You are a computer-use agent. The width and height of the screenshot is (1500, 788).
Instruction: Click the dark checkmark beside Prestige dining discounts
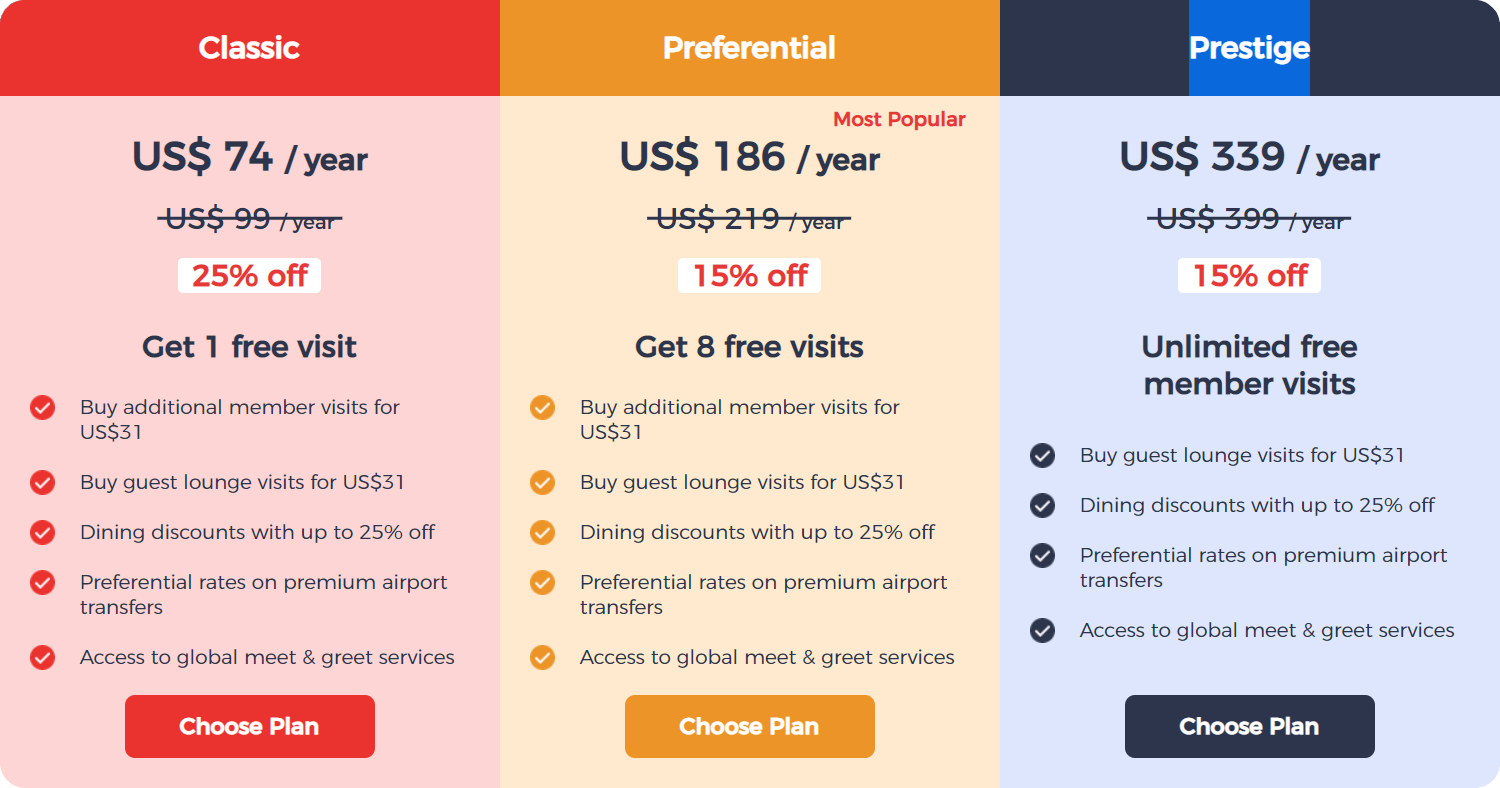pos(1042,505)
